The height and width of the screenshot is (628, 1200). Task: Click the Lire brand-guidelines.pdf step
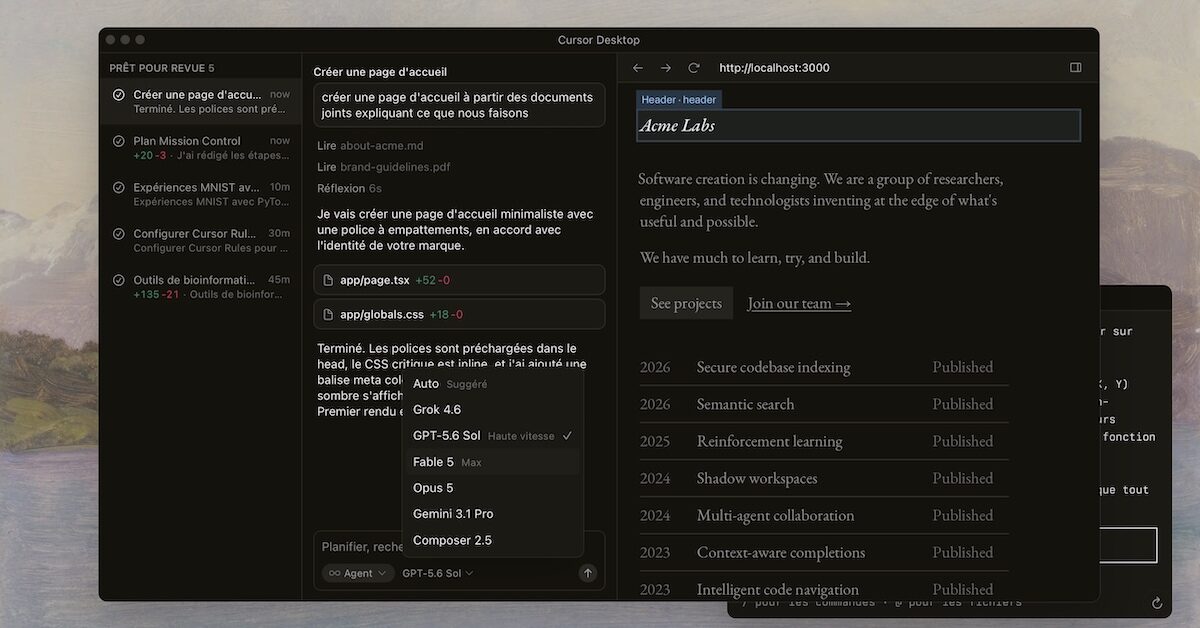tap(383, 167)
